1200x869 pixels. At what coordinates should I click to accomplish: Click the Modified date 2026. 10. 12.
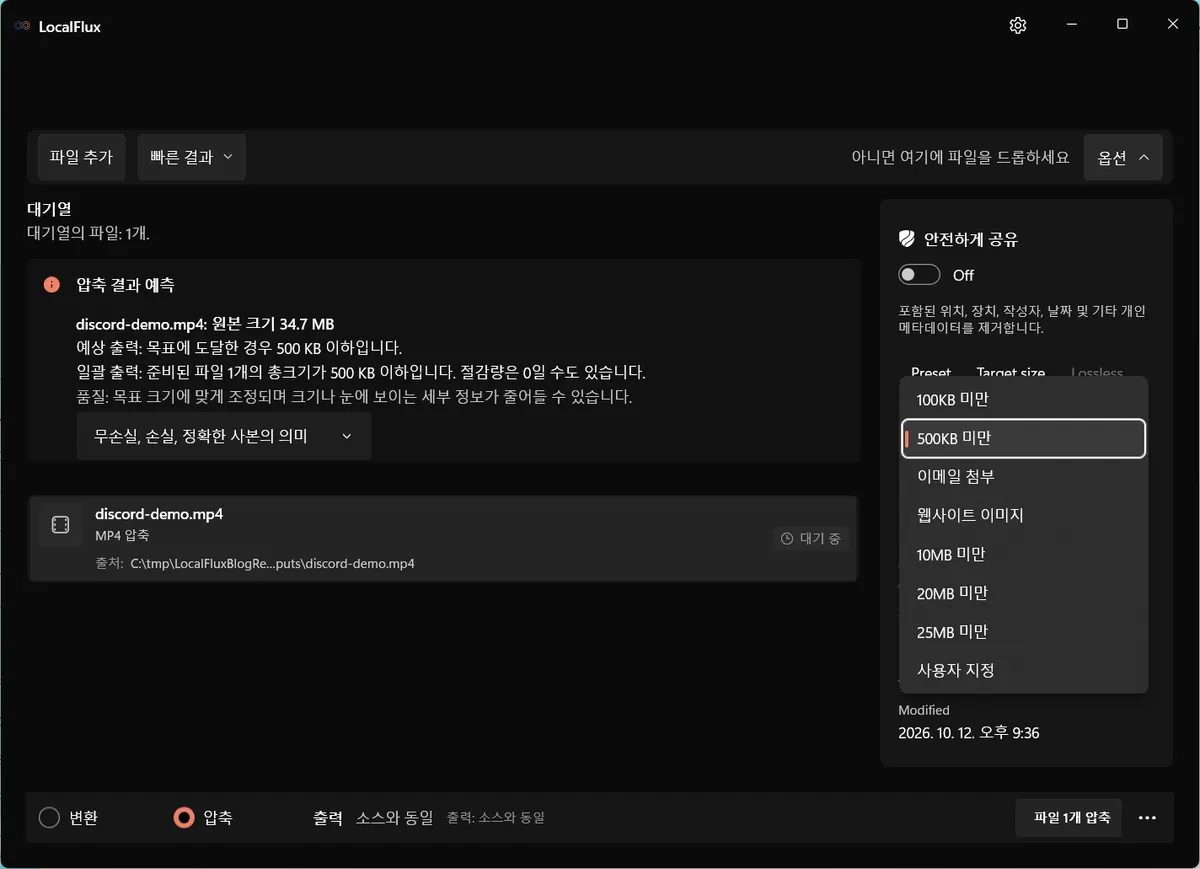coord(969,733)
